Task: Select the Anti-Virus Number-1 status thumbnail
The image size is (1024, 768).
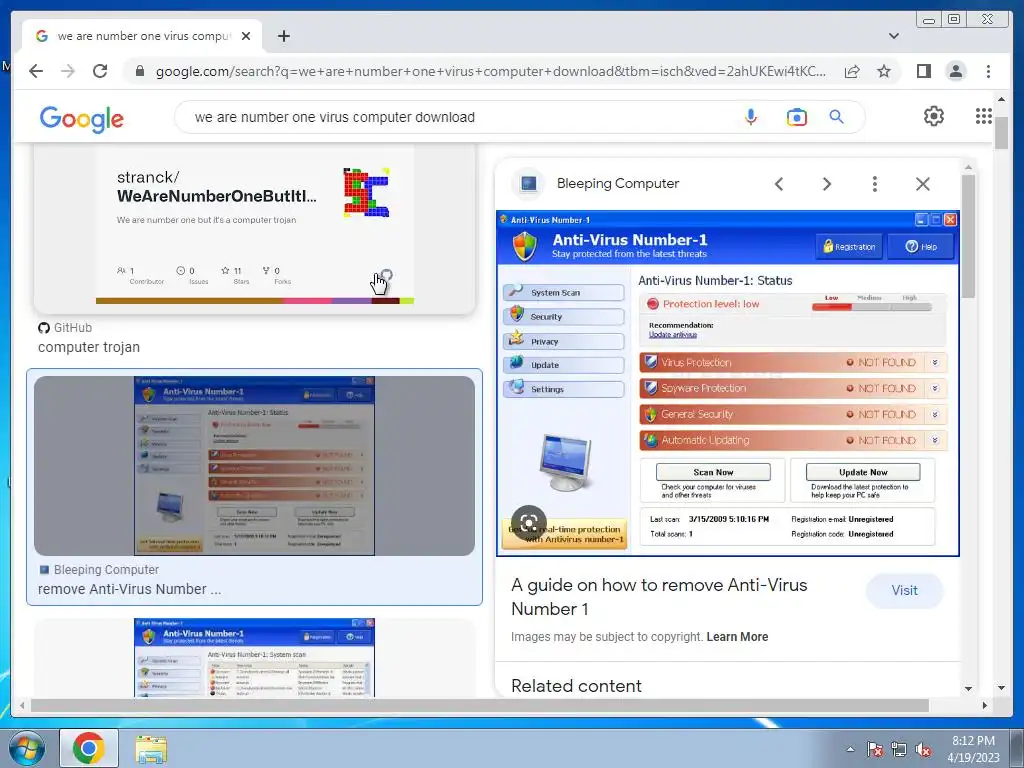Action: 255,466
